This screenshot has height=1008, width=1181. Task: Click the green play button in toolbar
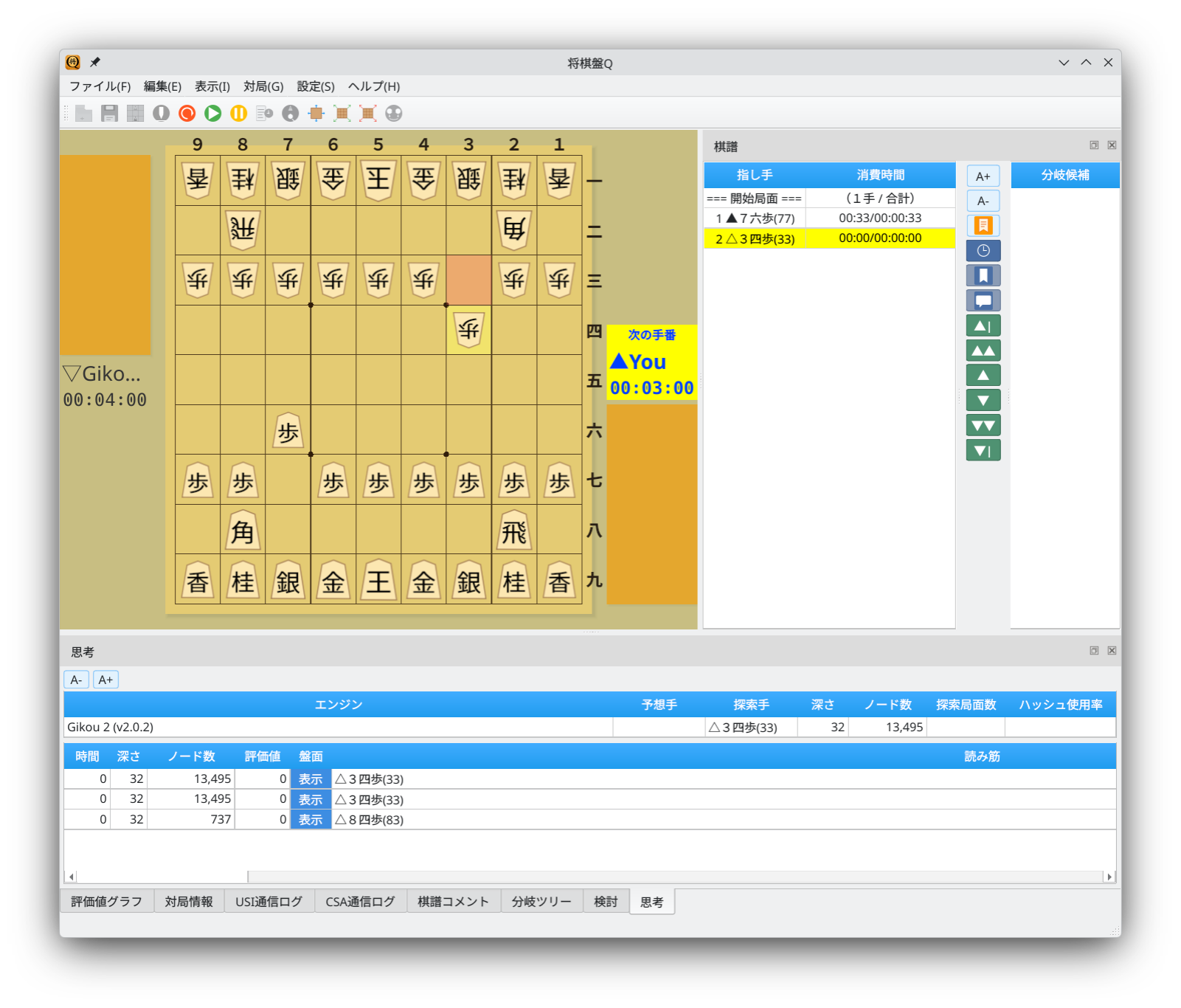point(213,113)
